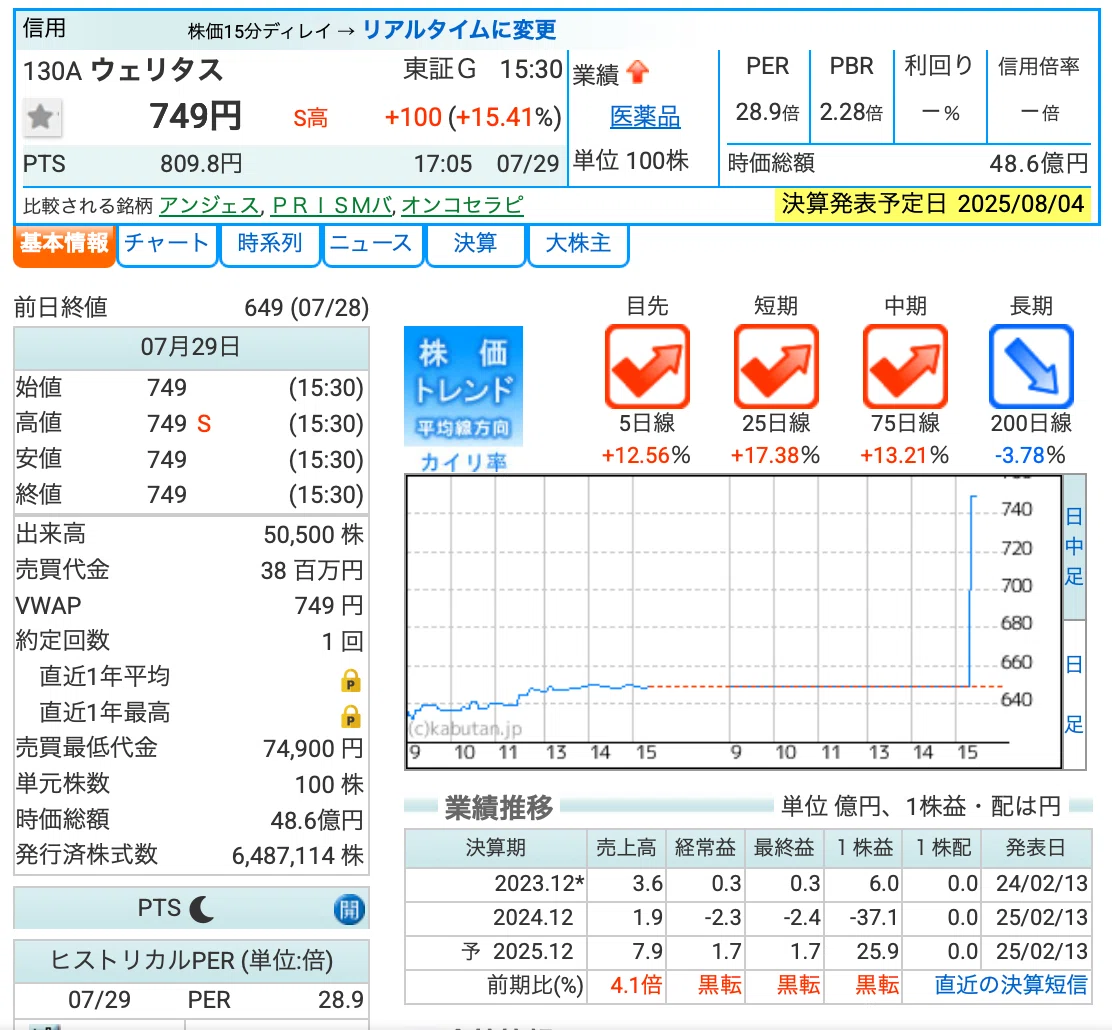Screen dimensions: 1112x1030
Task: Click the 高値 749 S row
Action: point(190,423)
